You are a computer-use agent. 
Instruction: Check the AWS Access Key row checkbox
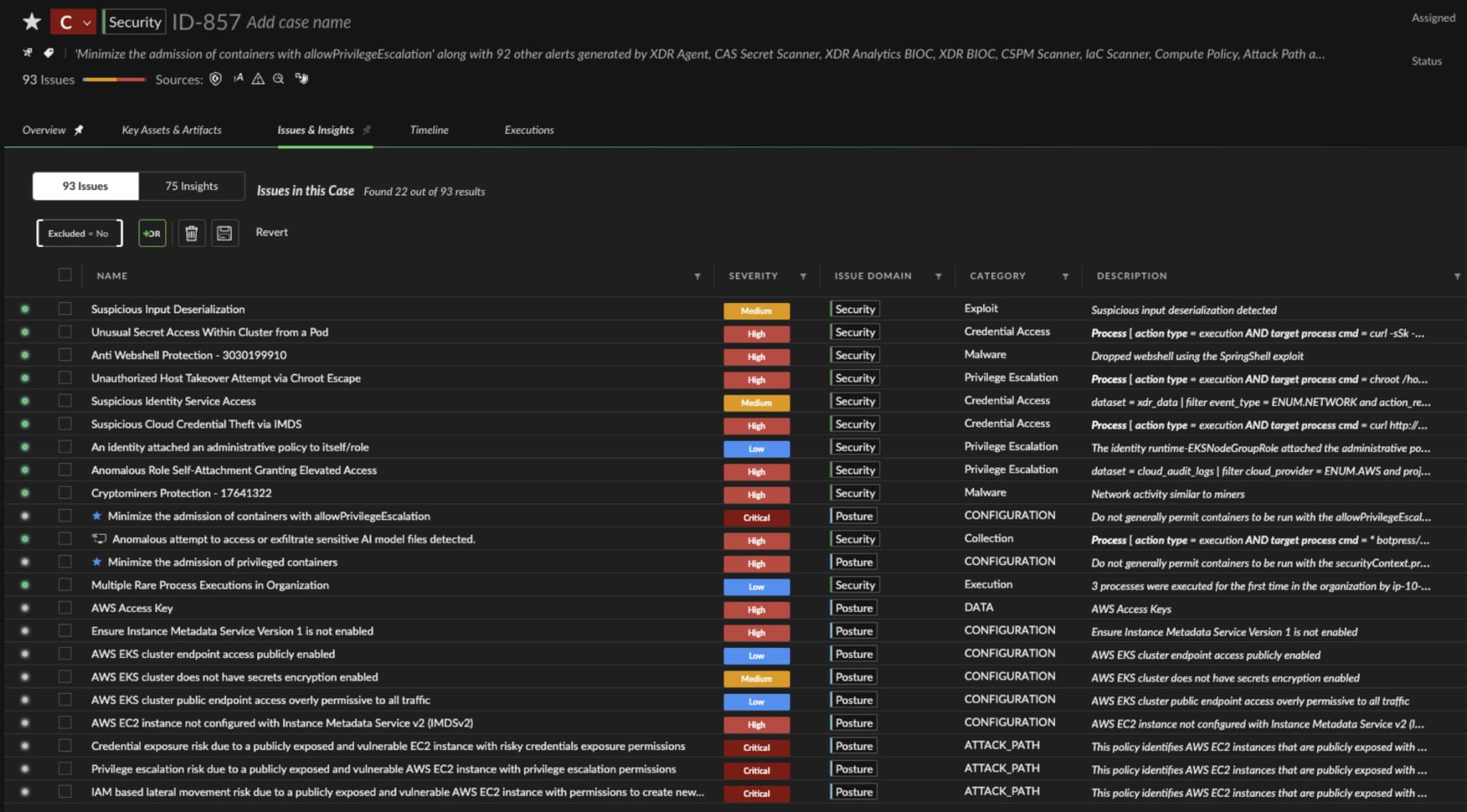coord(66,608)
